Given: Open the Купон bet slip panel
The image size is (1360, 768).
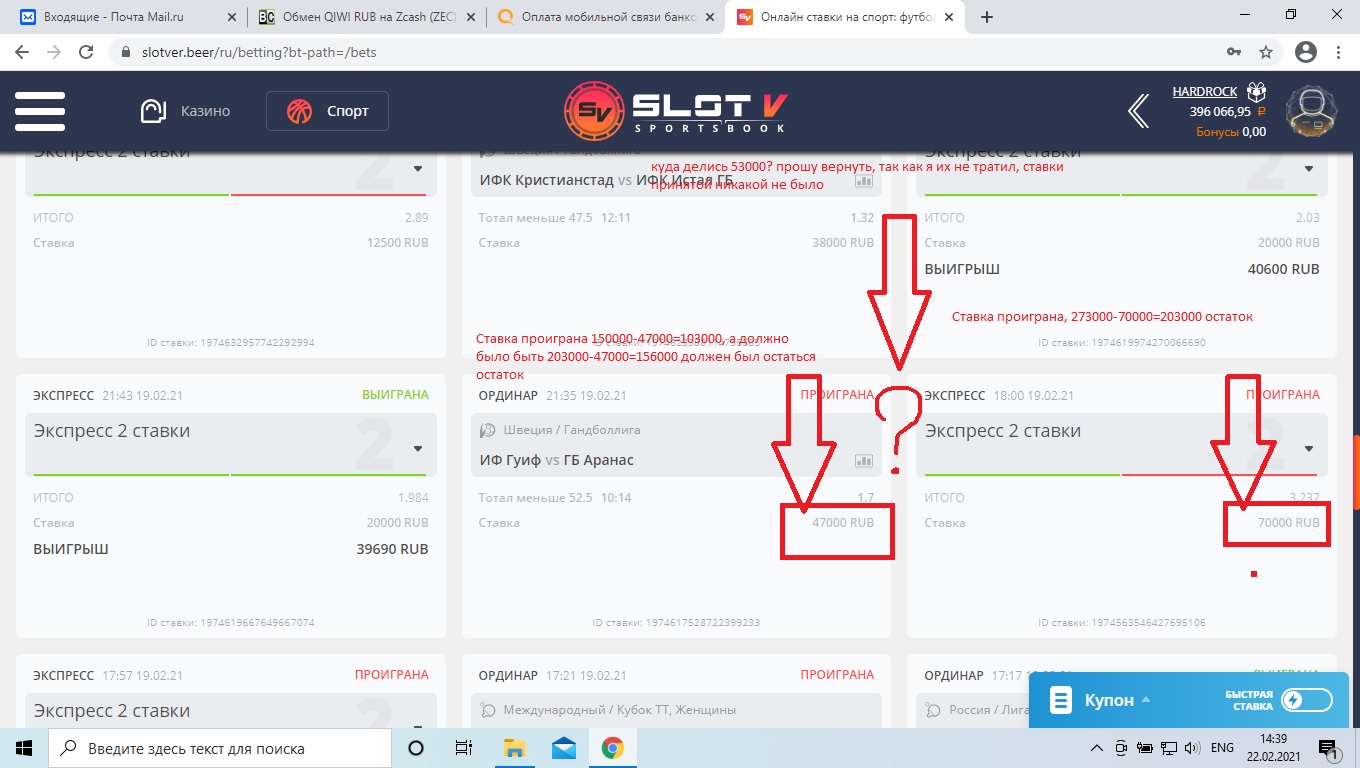Looking at the screenshot, I should pos(1110,700).
